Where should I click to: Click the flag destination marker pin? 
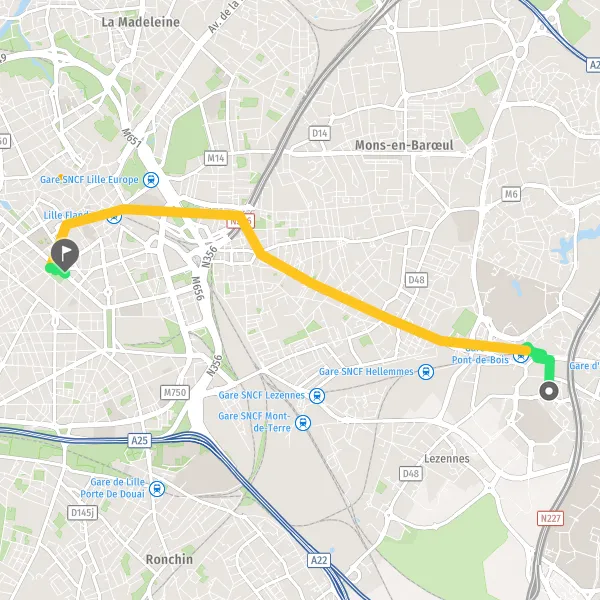click(x=65, y=255)
